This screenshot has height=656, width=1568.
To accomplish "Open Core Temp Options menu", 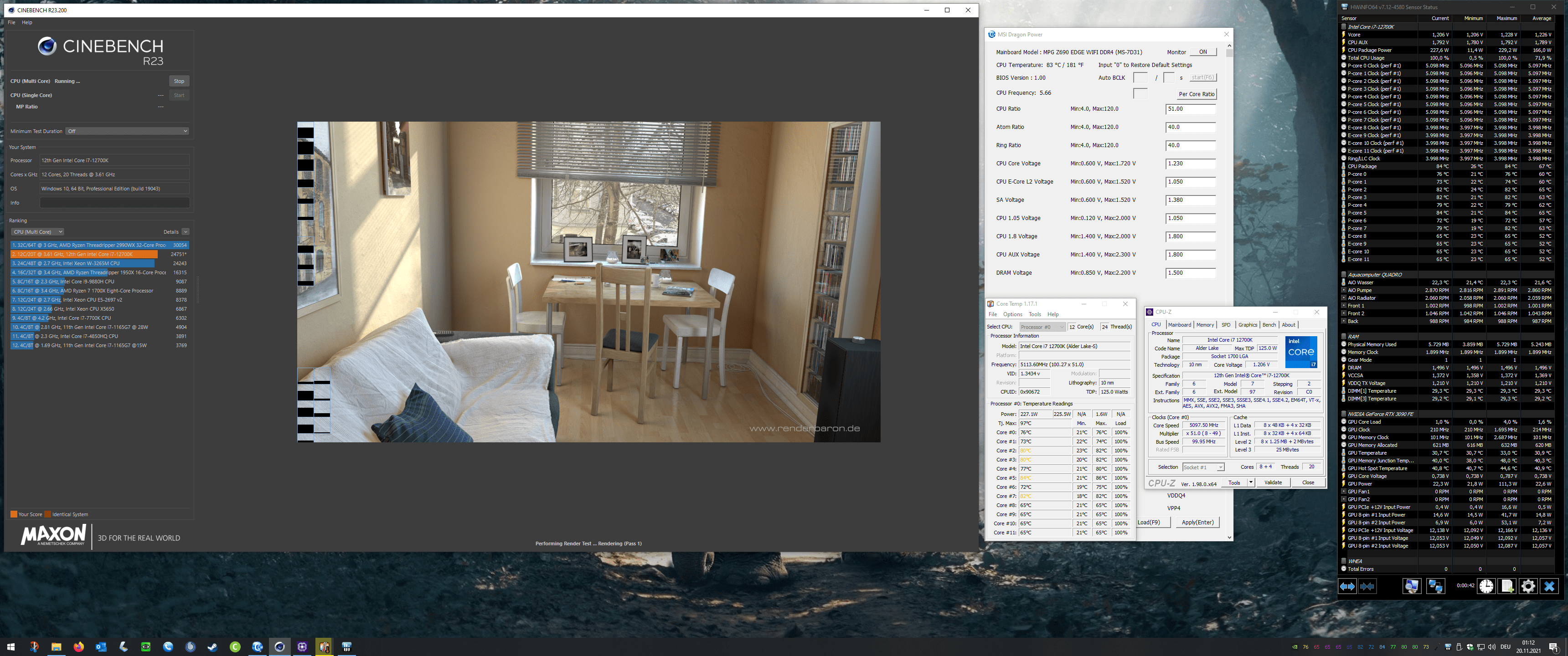I will pyautogui.click(x=1012, y=315).
